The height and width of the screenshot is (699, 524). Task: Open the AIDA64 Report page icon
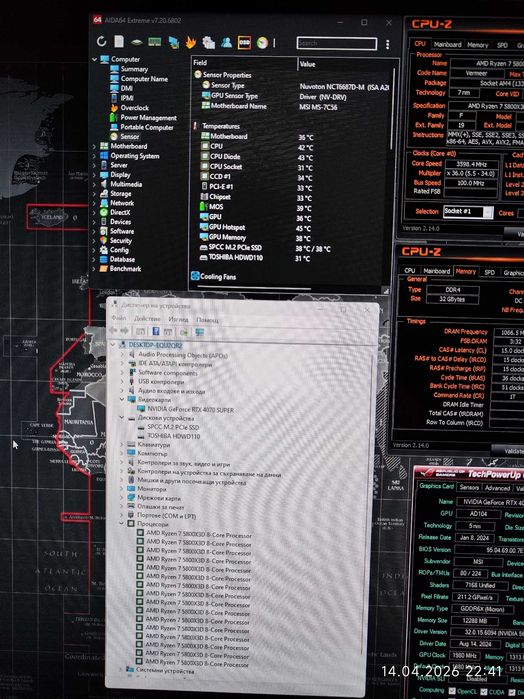[119, 42]
